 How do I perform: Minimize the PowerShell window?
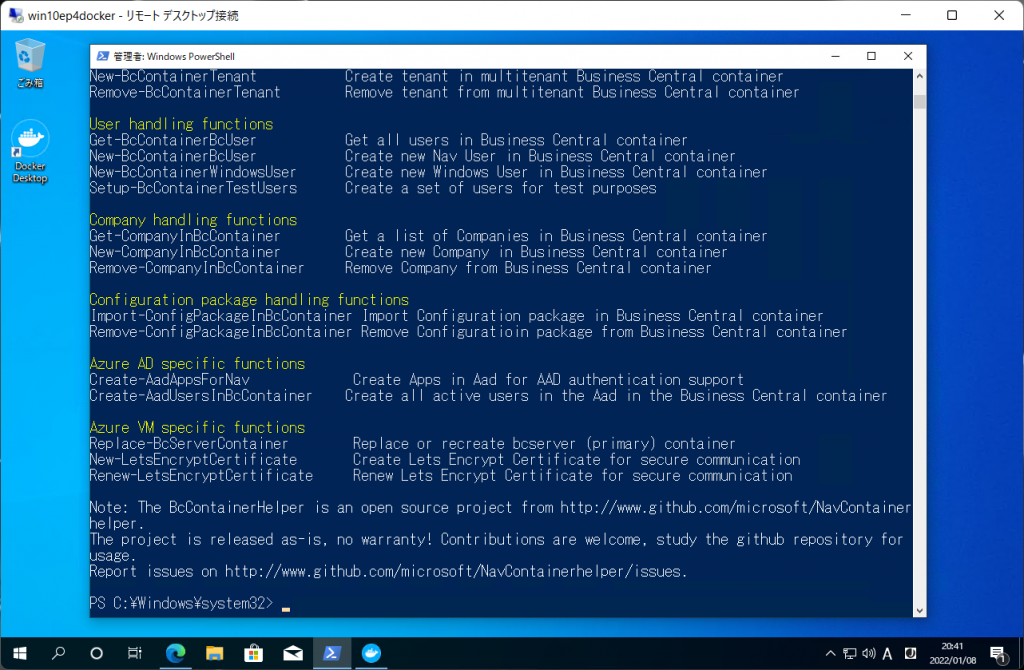tap(835, 56)
